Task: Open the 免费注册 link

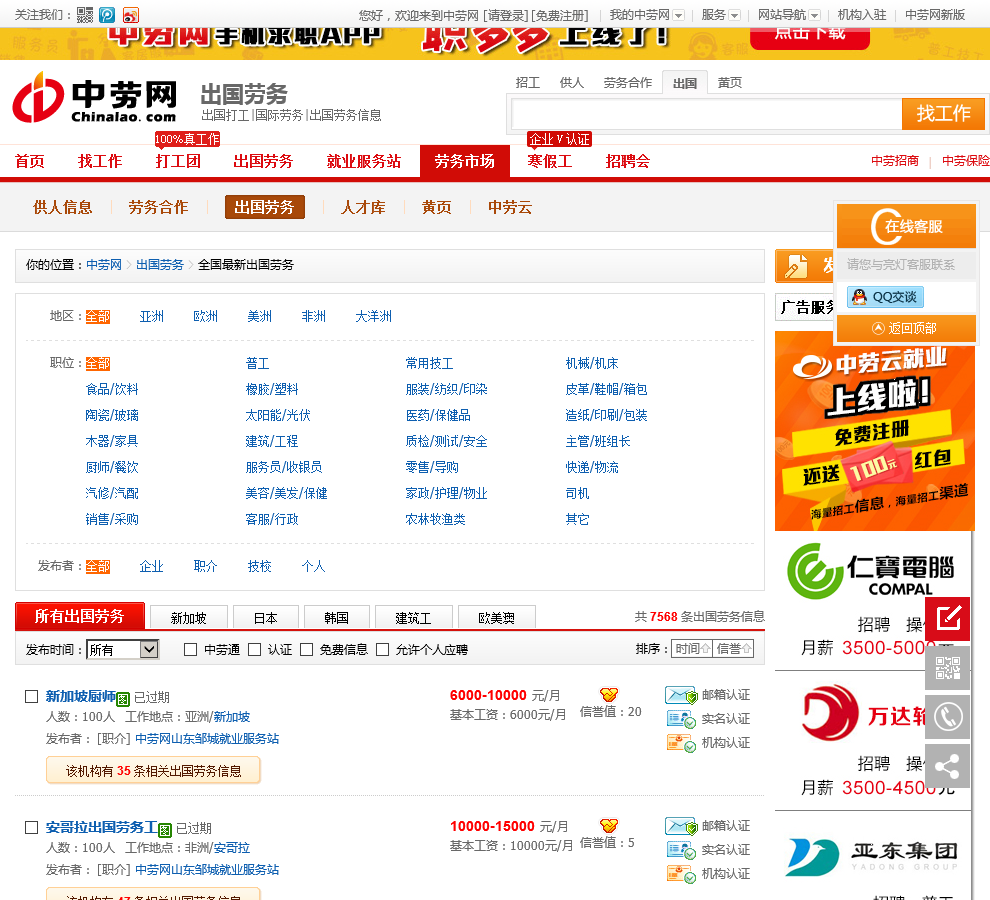Action: click(x=560, y=15)
